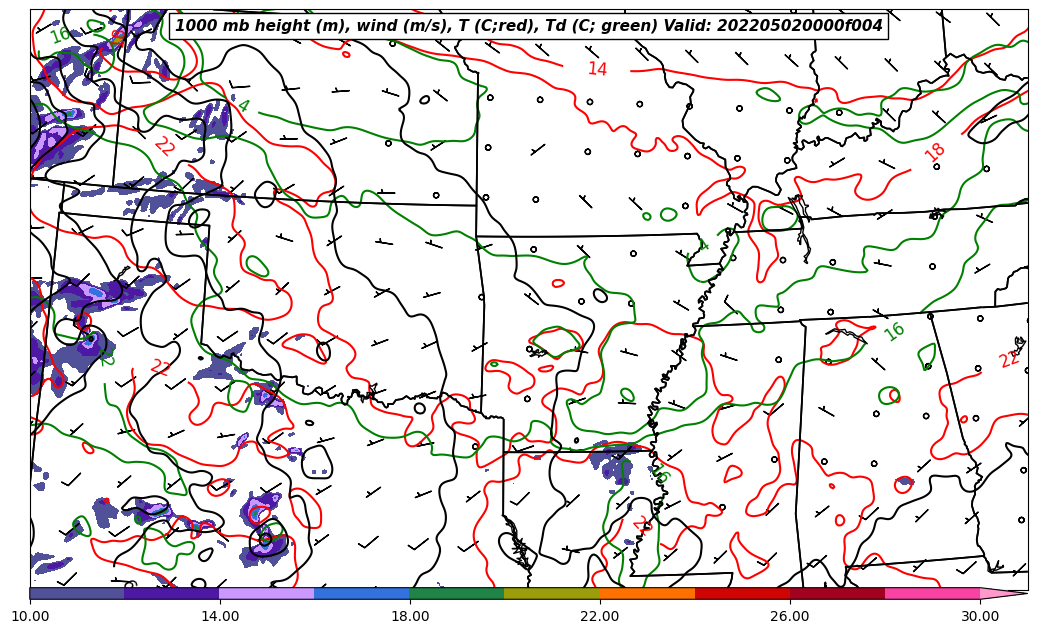The height and width of the screenshot is (633, 1037).
Task: Click the red 22 label near right edge
Action: [x=1009, y=360]
